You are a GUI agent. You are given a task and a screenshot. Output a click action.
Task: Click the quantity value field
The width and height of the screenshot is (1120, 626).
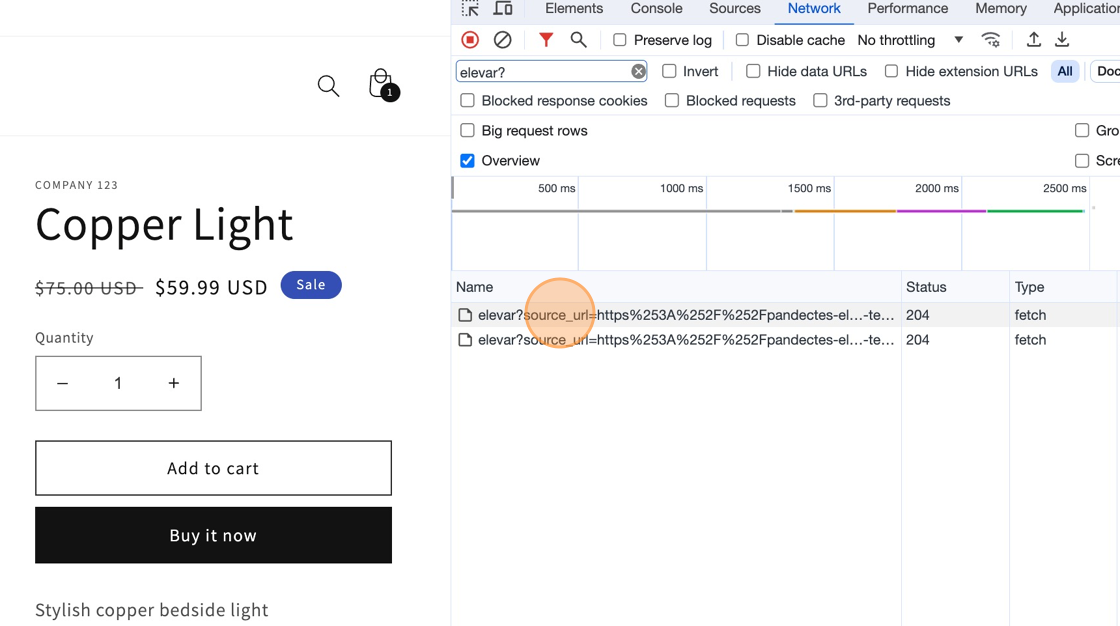coord(118,384)
